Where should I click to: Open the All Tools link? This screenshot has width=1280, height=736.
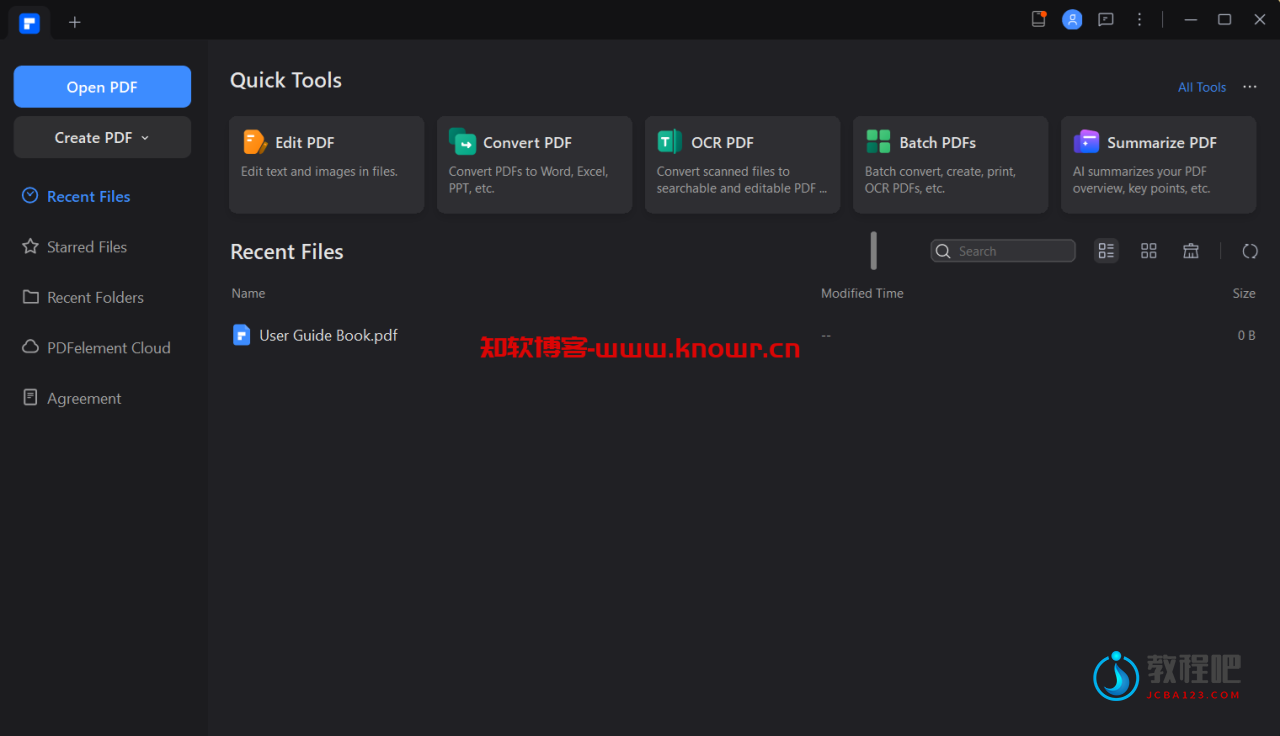point(1202,87)
